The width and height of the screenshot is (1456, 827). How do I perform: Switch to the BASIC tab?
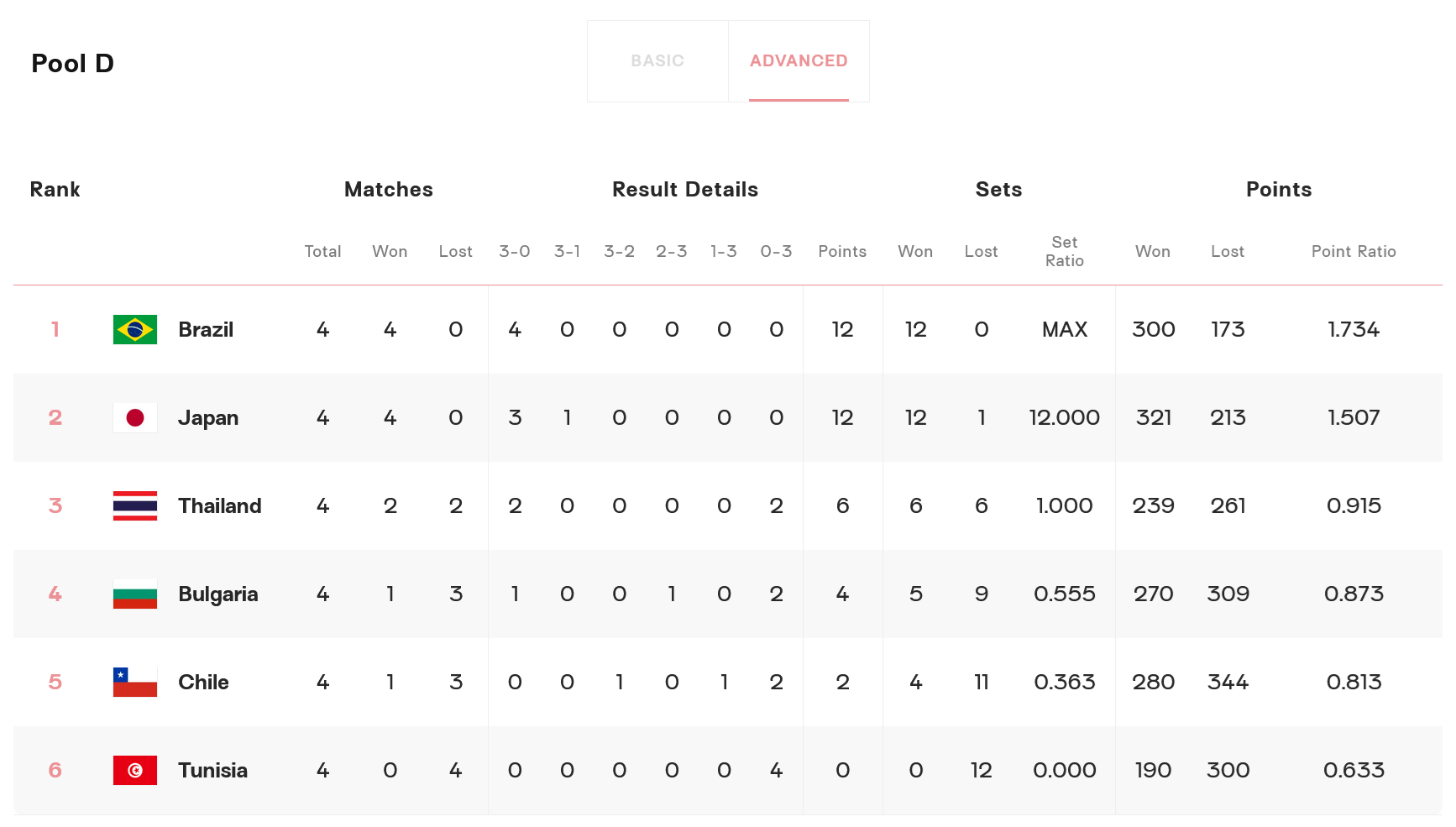pyautogui.click(x=657, y=61)
